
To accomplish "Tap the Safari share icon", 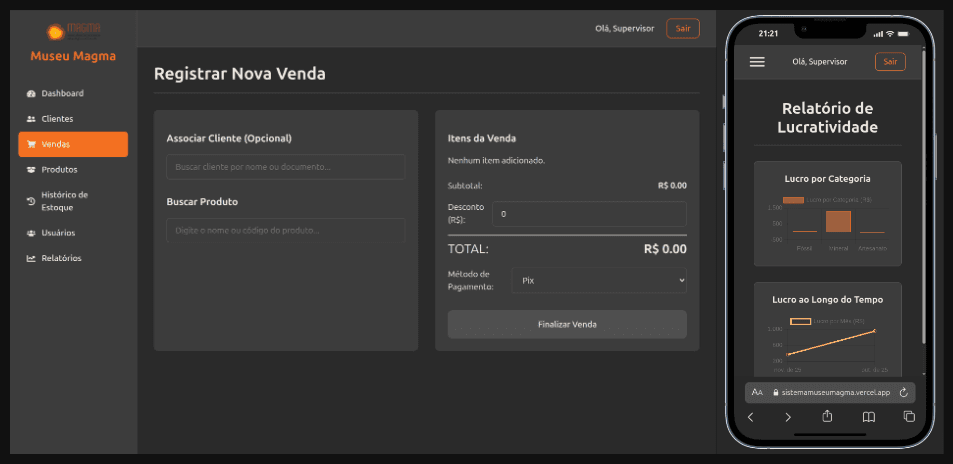I will pos(827,416).
